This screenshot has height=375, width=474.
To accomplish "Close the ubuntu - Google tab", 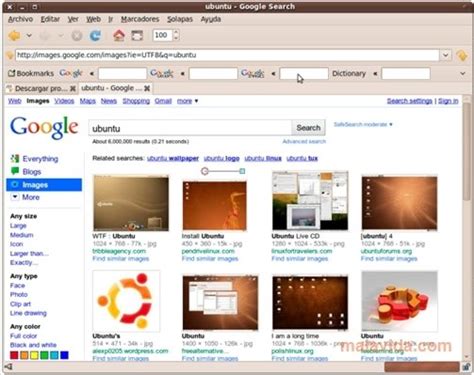I will pyautogui.click(x=147, y=88).
